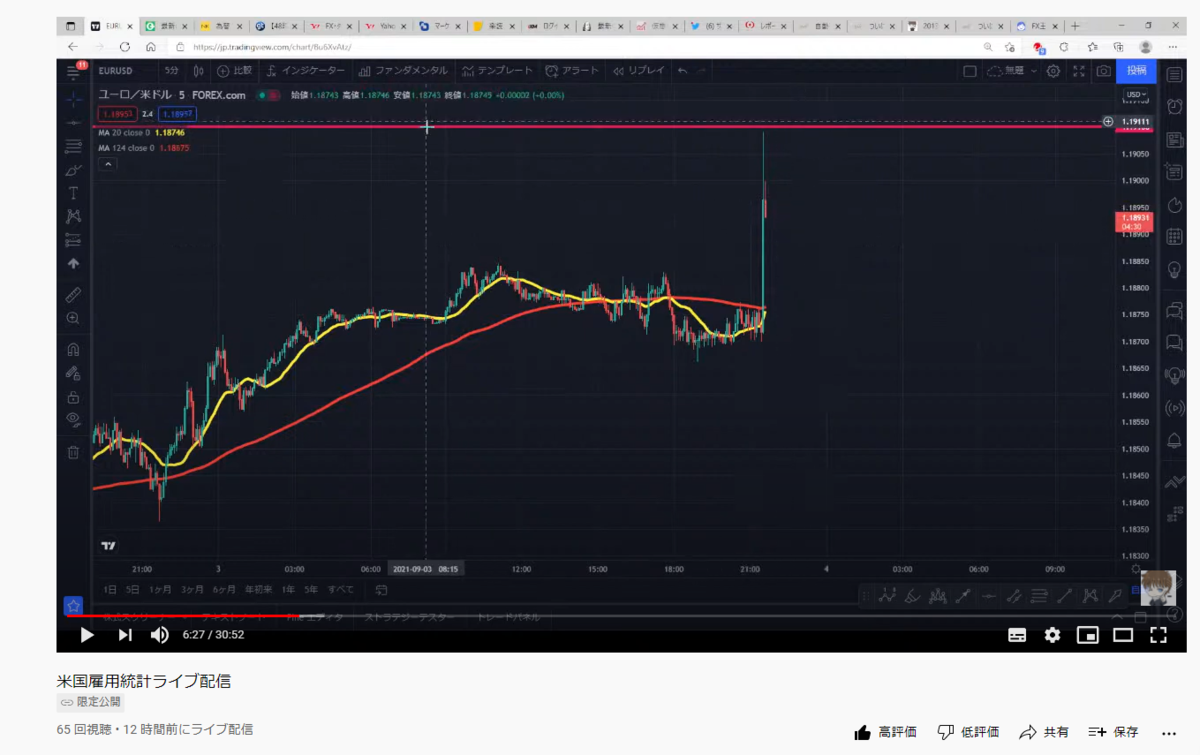Screen dimensions: 1200x755
Task: Undo the last chart action
Action: pos(683,71)
